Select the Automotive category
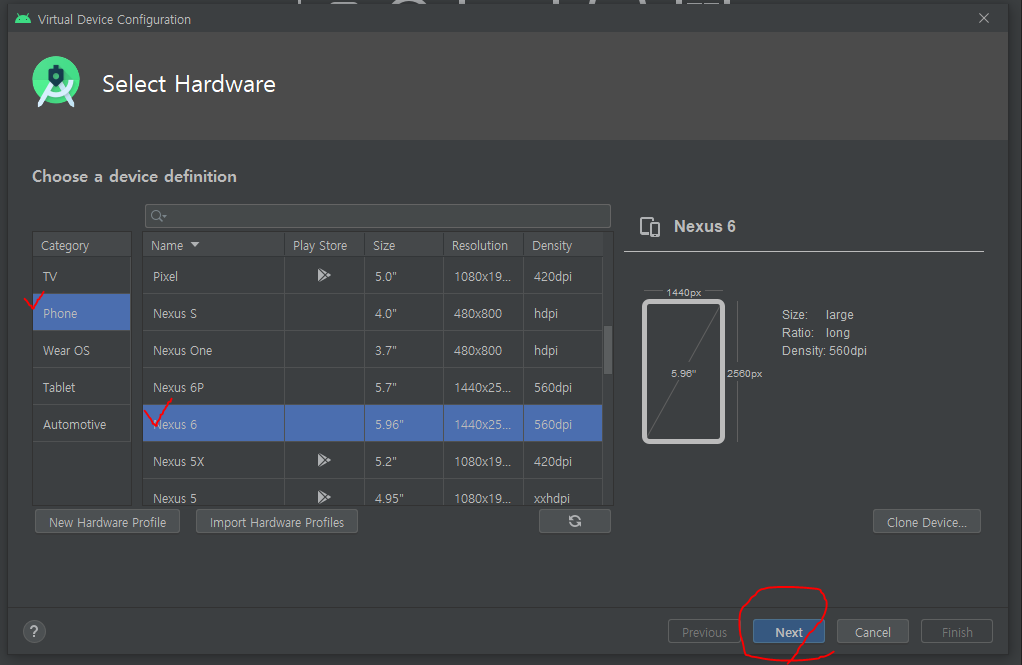This screenshot has width=1022, height=665. pos(81,424)
